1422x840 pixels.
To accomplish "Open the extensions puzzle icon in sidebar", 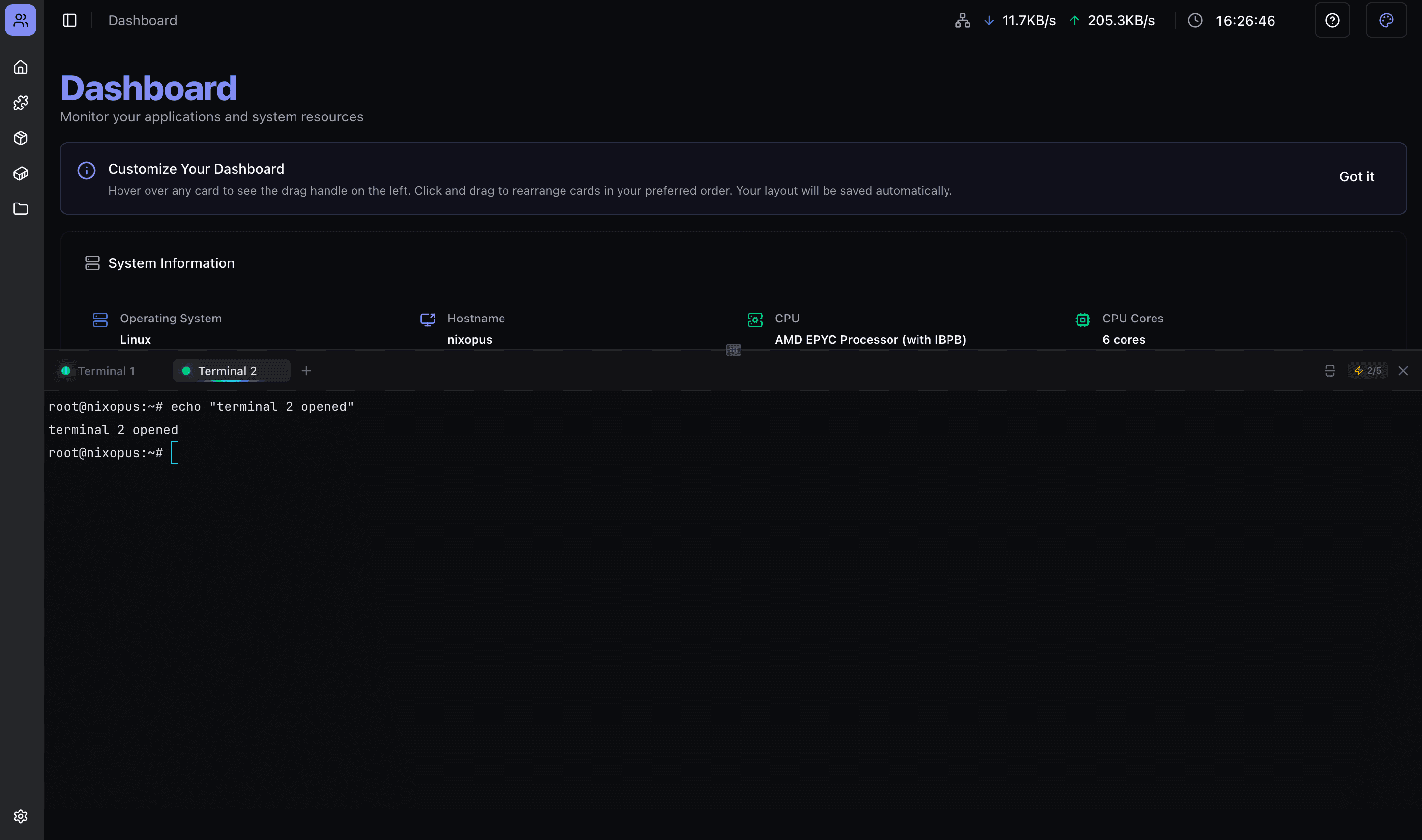I will [21, 102].
